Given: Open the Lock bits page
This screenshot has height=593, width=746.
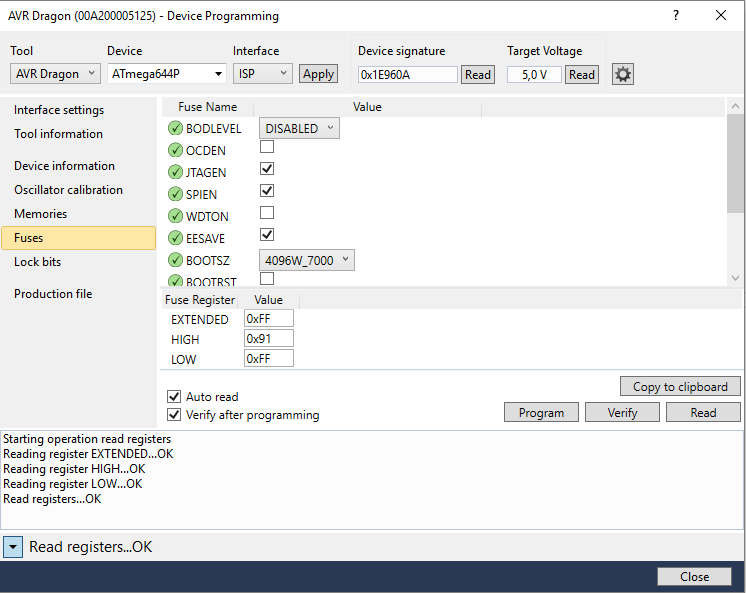Looking at the screenshot, I should [38, 262].
